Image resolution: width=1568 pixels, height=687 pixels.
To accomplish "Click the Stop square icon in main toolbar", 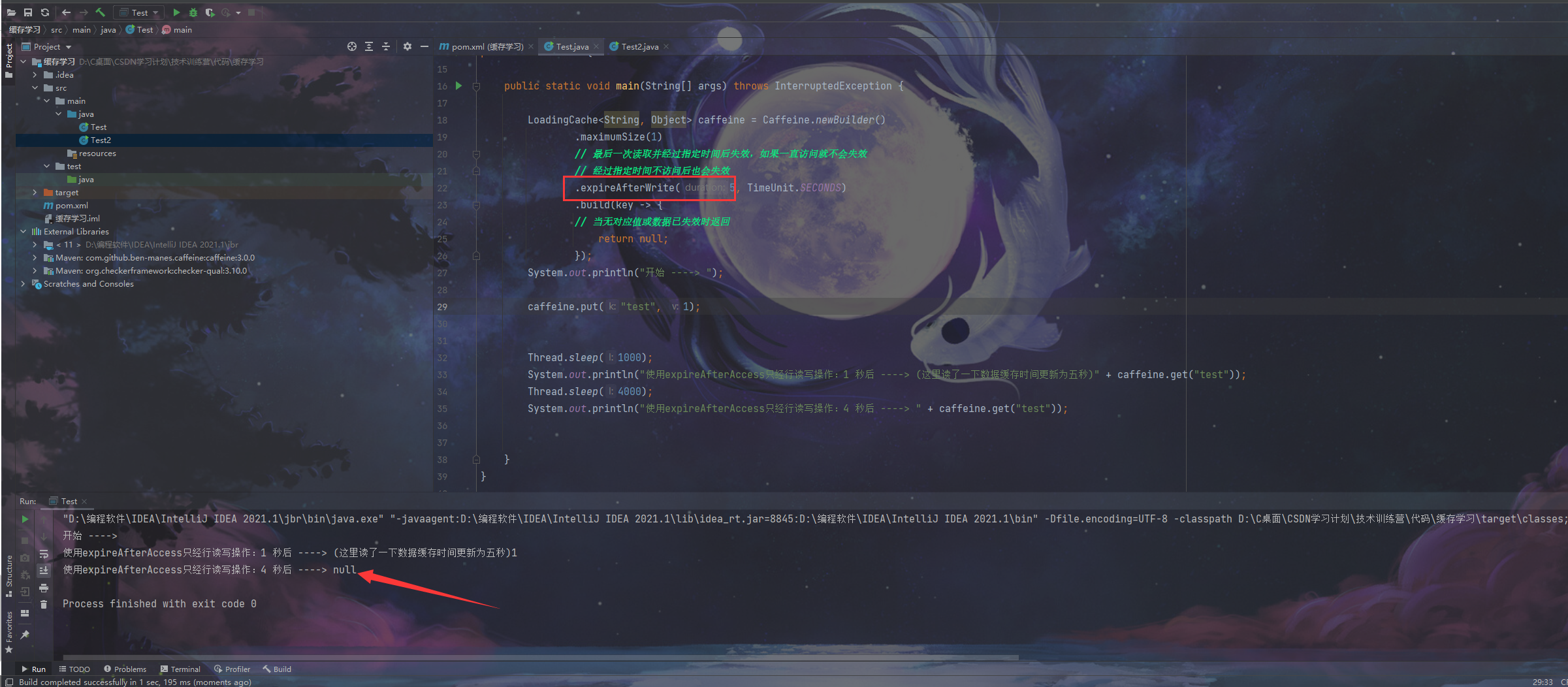I will (x=251, y=12).
